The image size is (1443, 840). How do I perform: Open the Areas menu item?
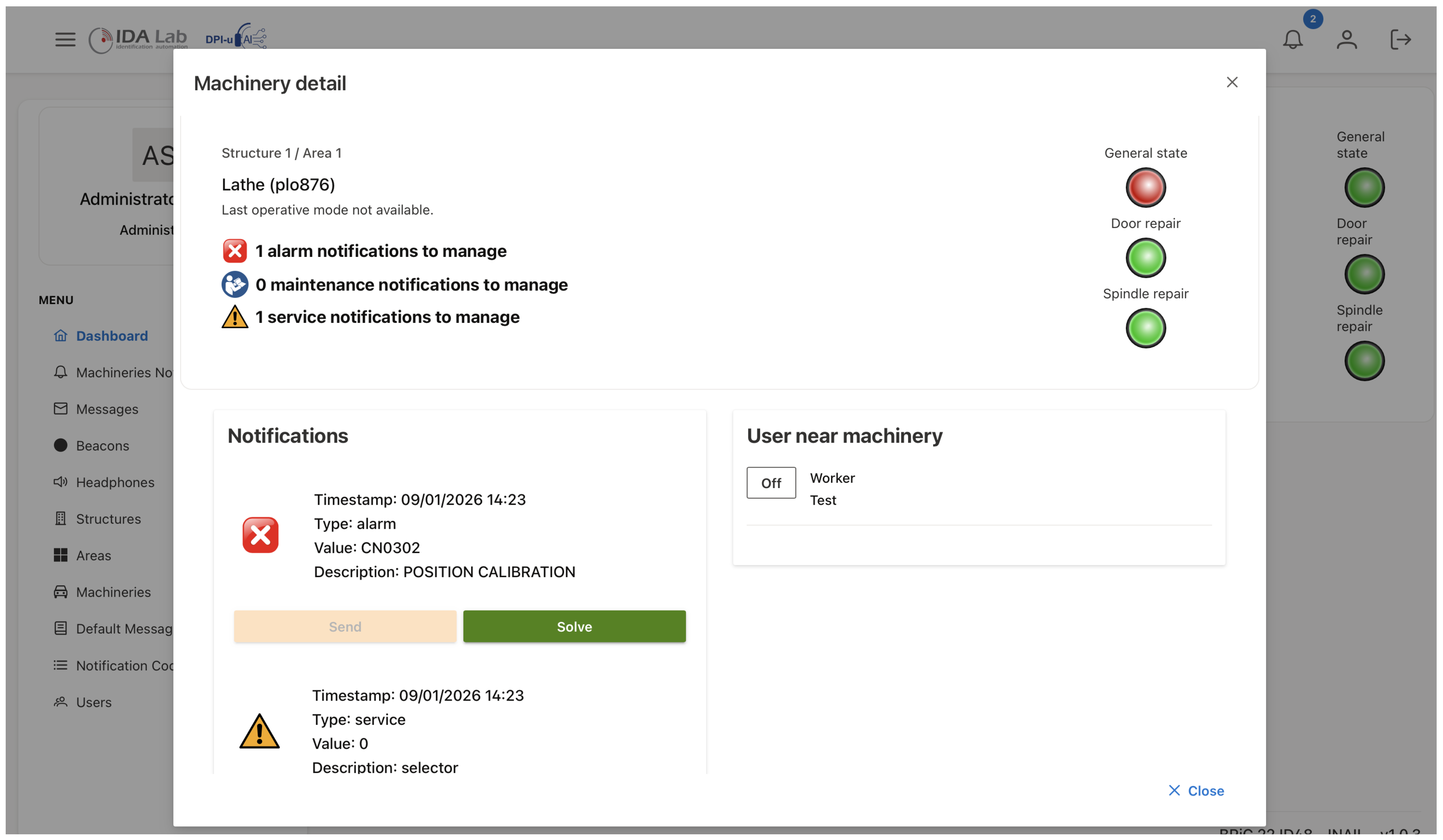click(93, 555)
